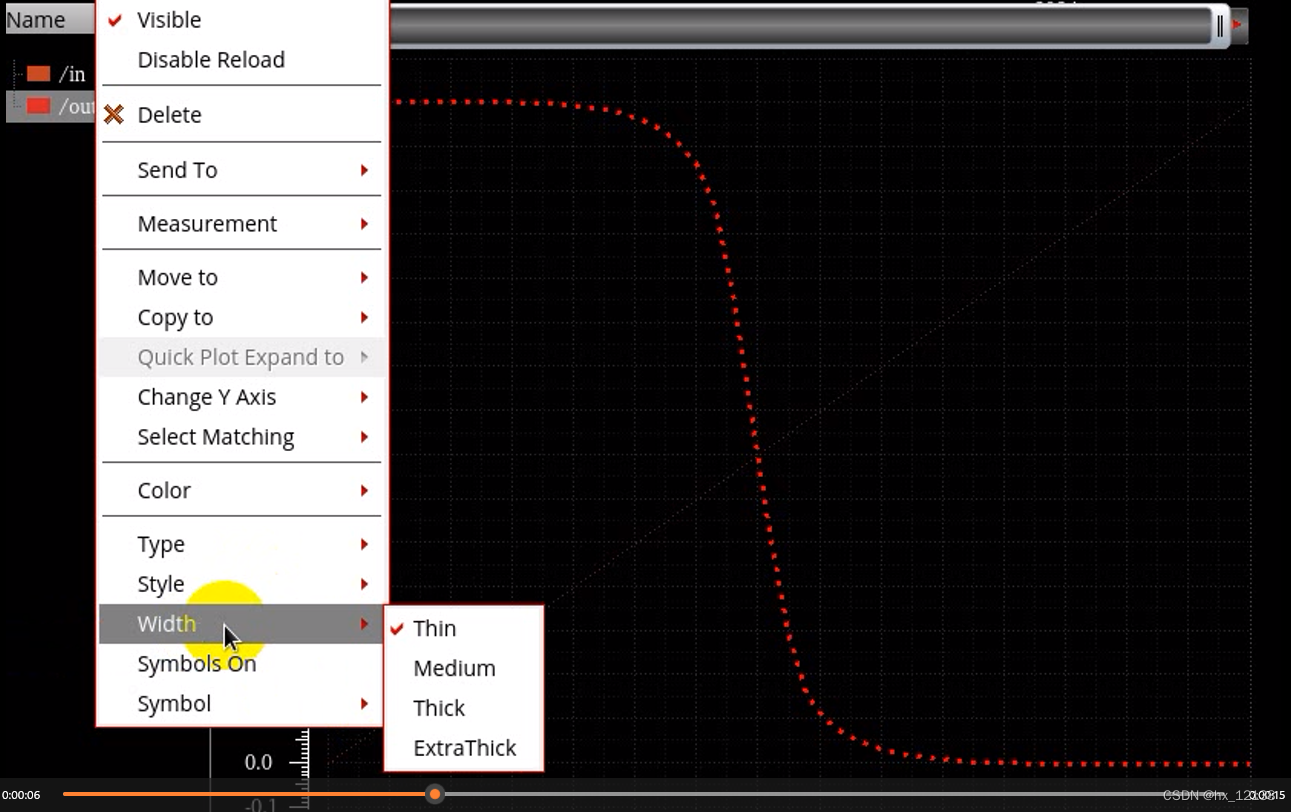This screenshot has width=1291, height=812.
Task: Enable Disable Reload for the trace
Action: tap(211, 60)
